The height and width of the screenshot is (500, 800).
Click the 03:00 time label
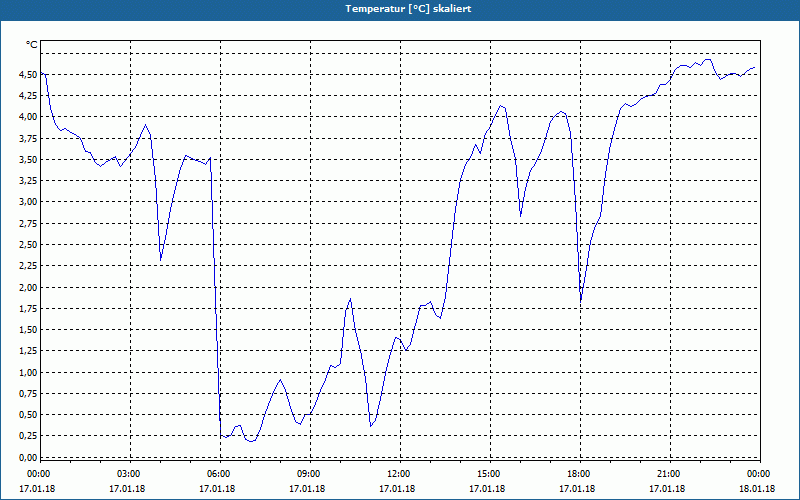pyautogui.click(x=127, y=474)
